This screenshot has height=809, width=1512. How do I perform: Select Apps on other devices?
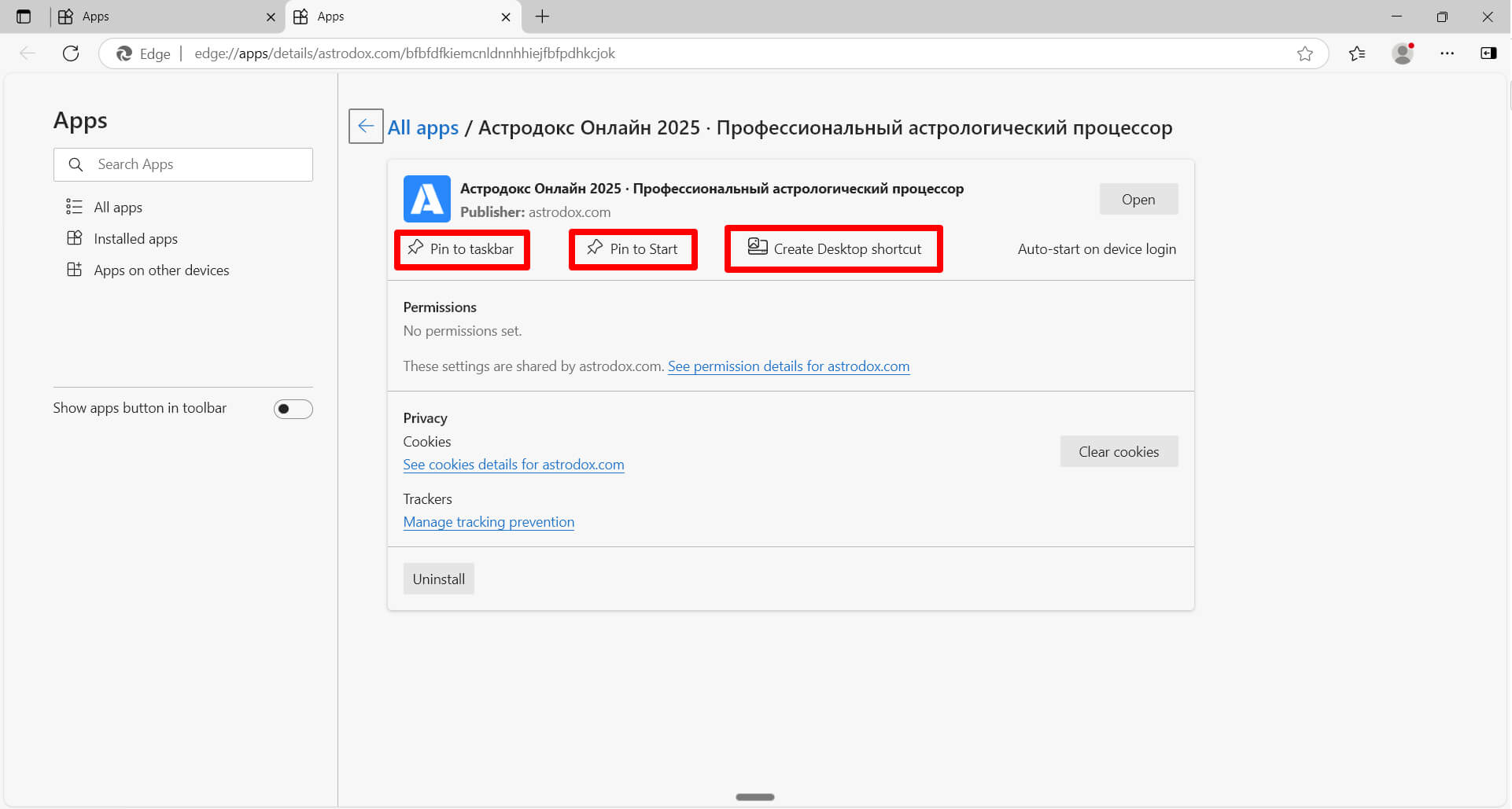coord(148,270)
